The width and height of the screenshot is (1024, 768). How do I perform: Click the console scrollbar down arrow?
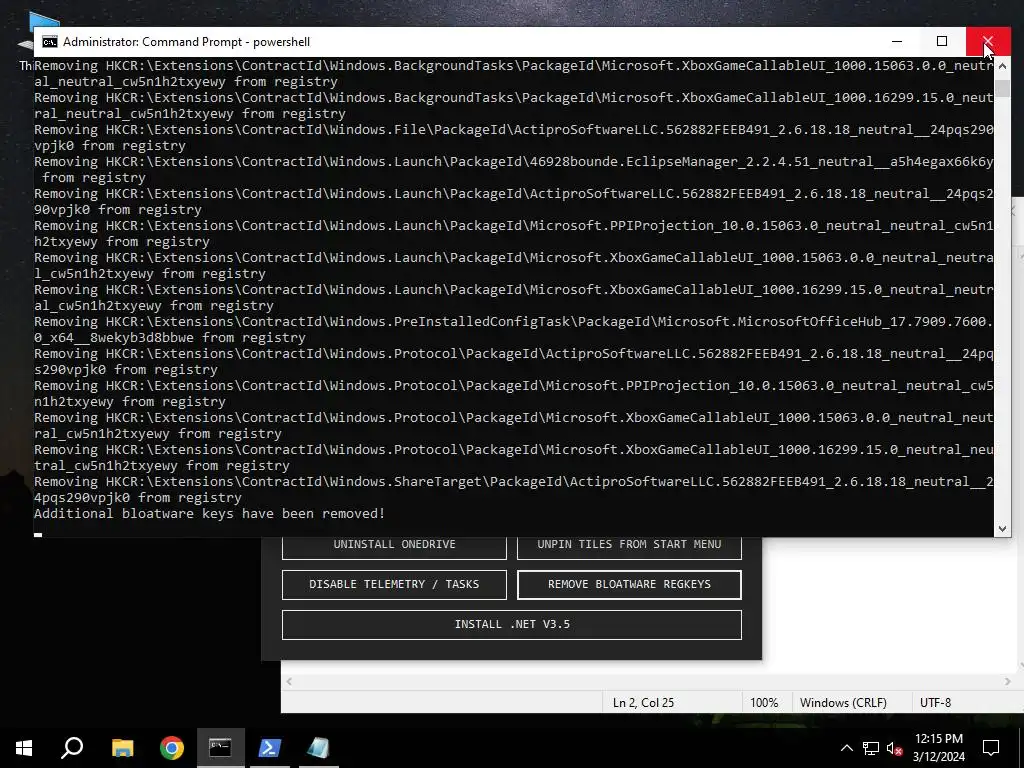tap(1002, 529)
